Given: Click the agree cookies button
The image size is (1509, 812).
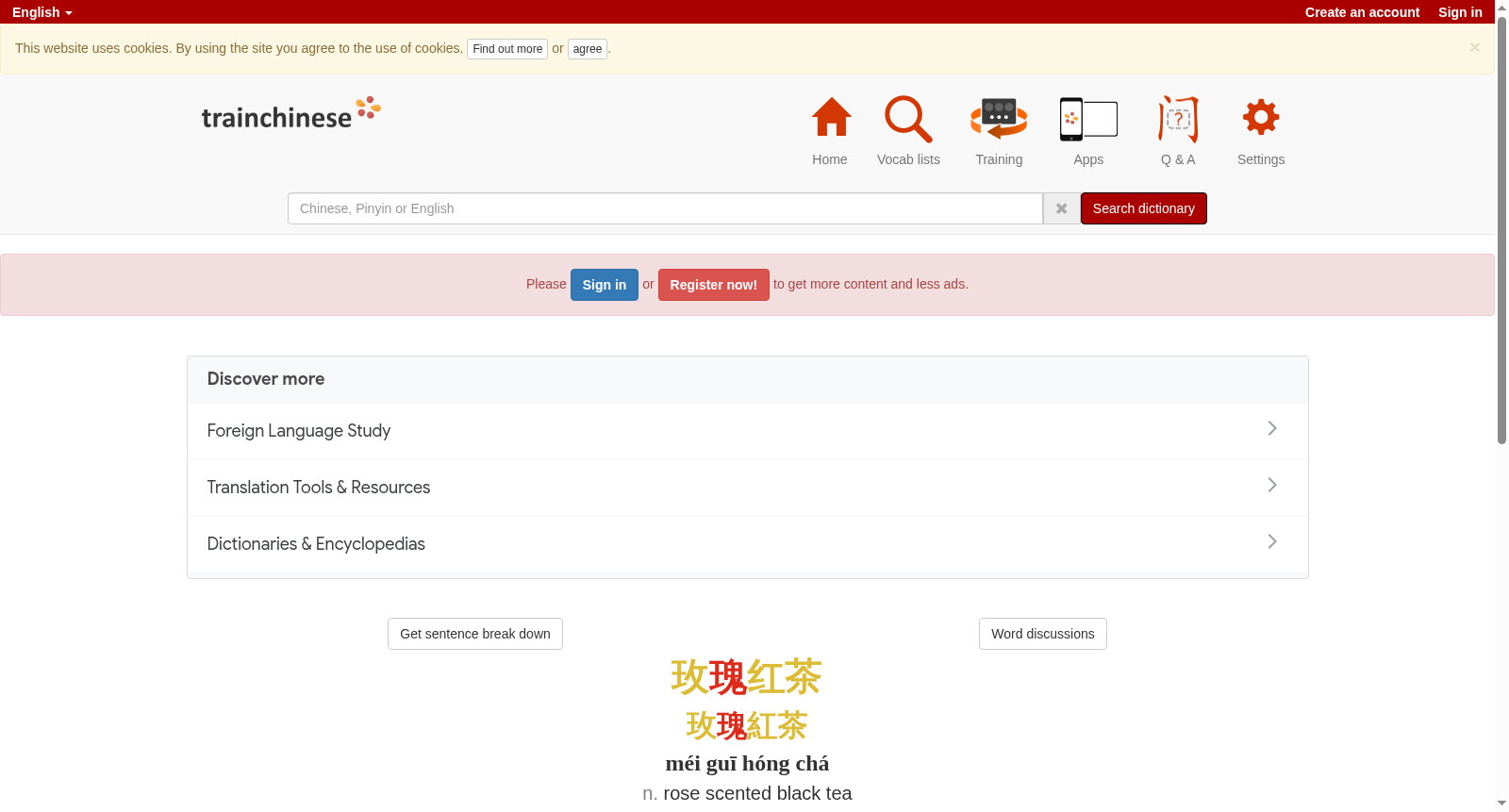Looking at the screenshot, I should (x=588, y=49).
